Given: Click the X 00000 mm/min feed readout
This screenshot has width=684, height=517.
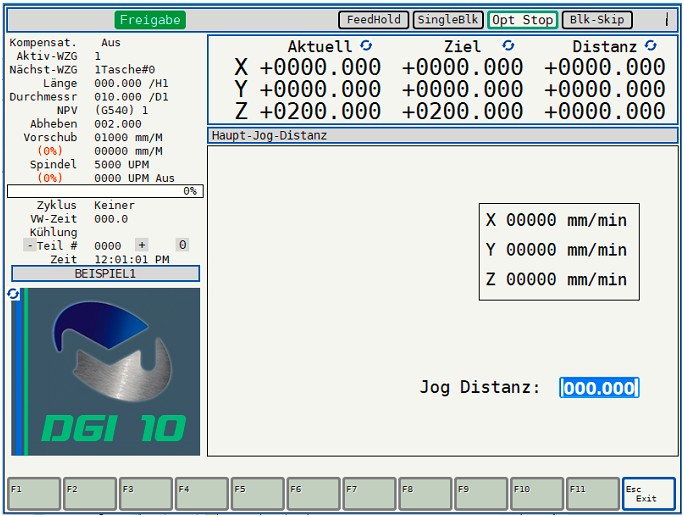Looking at the screenshot, I should click(x=556, y=220).
